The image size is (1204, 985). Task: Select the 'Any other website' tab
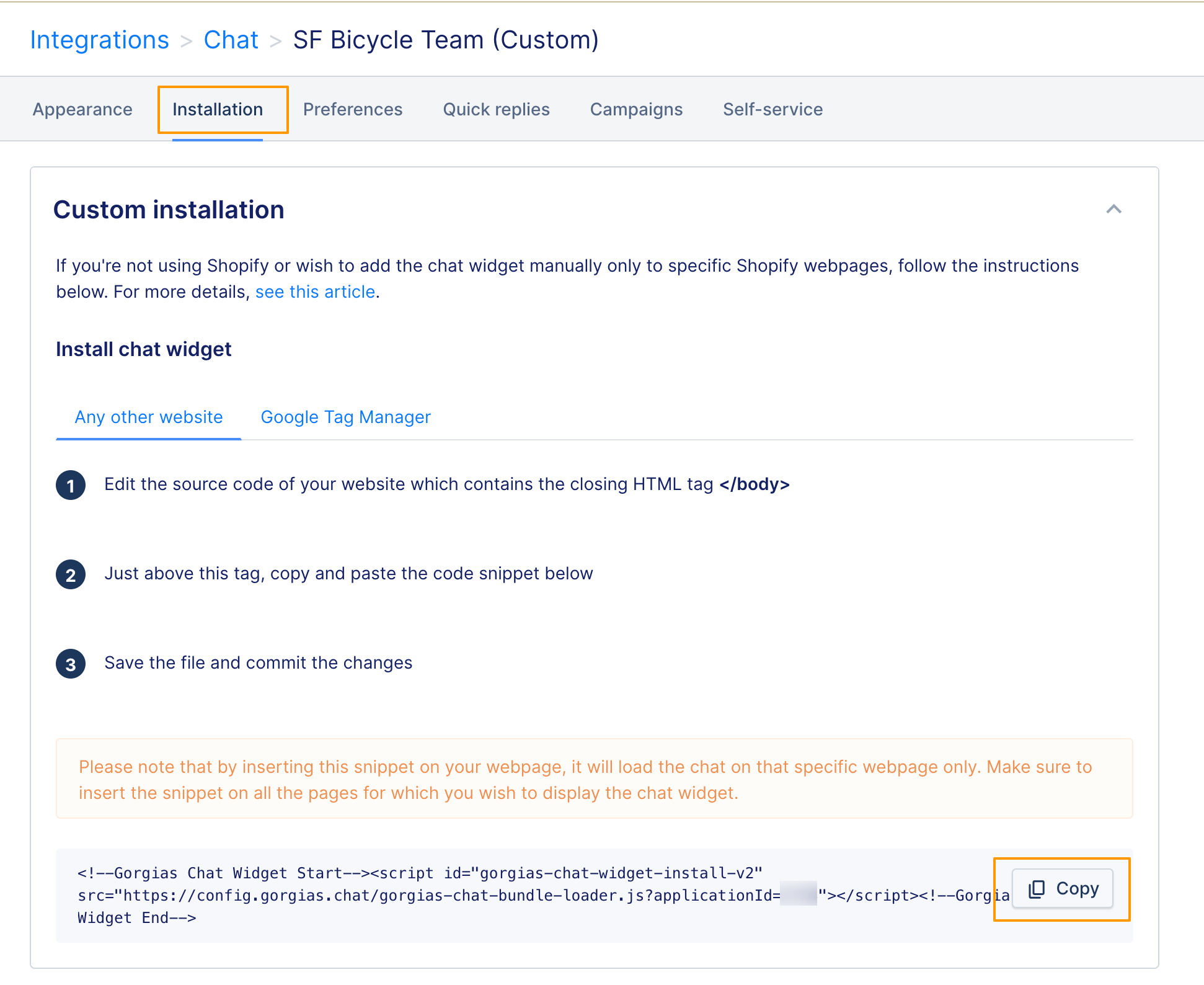149,417
